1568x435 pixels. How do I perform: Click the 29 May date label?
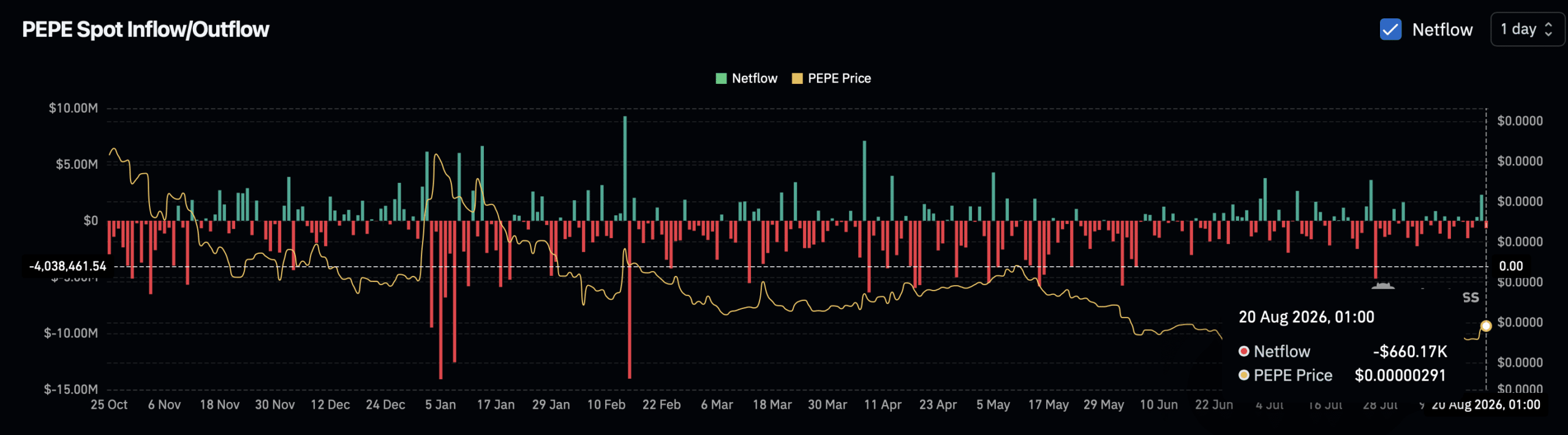tap(1104, 405)
